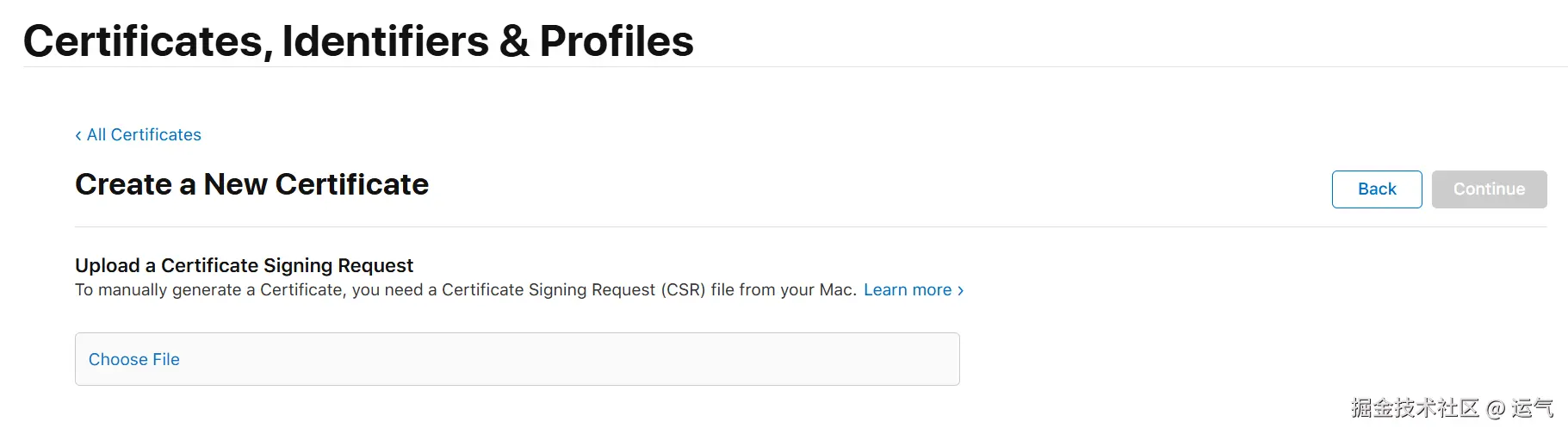Click the Upload a Certificate Signing Request subheading
Screen dimensions: 1568x434
coord(244,265)
